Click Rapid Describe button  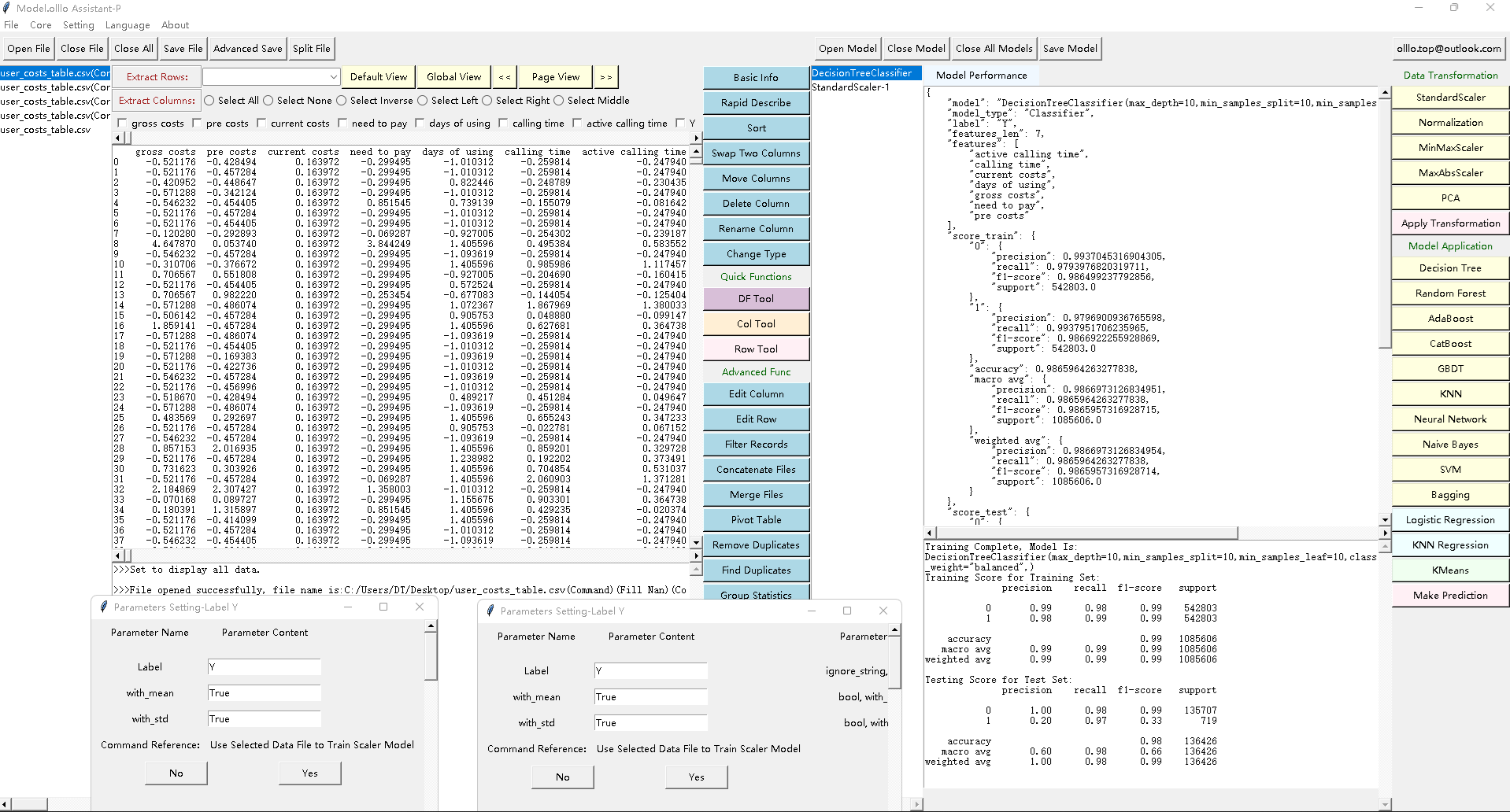coord(756,102)
